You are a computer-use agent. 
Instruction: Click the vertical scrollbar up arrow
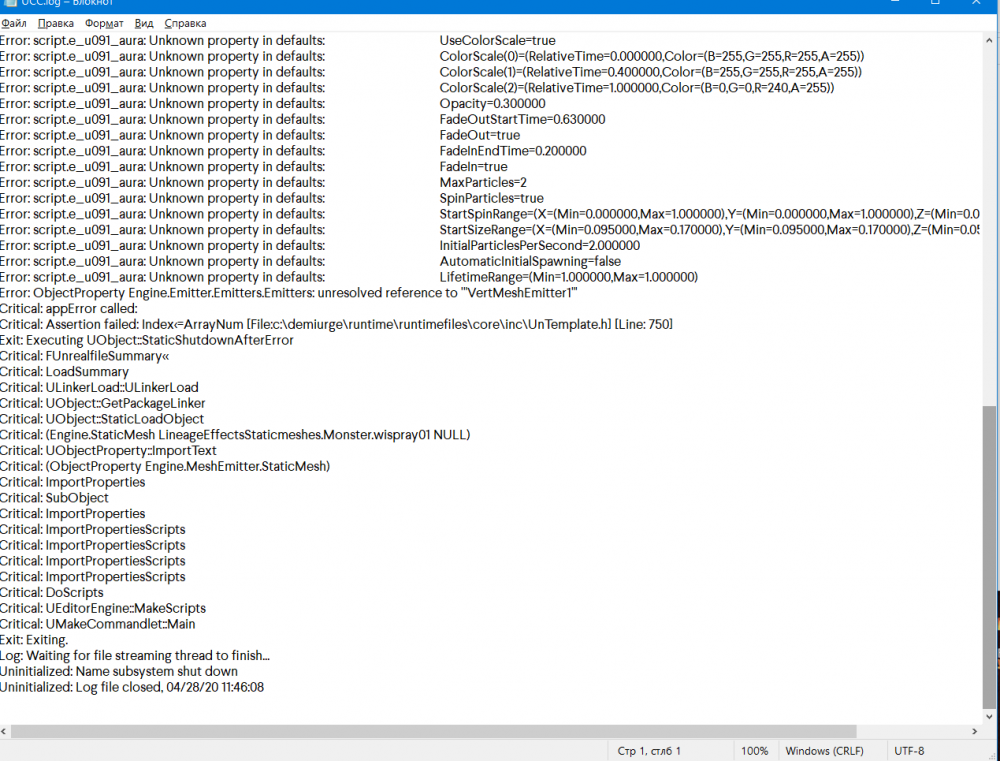pos(990,39)
